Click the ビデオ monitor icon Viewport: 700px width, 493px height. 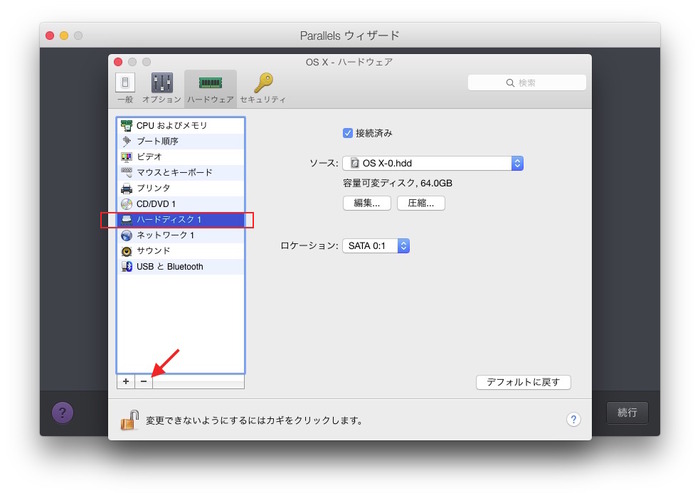(x=127, y=157)
